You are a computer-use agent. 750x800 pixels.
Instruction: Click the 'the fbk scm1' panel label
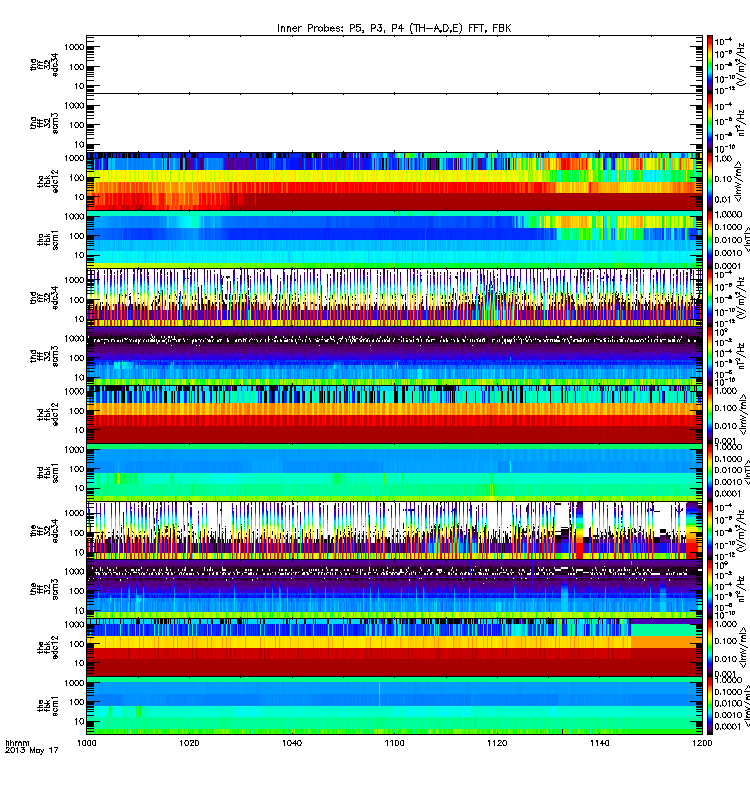pyautogui.click(x=48, y=706)
